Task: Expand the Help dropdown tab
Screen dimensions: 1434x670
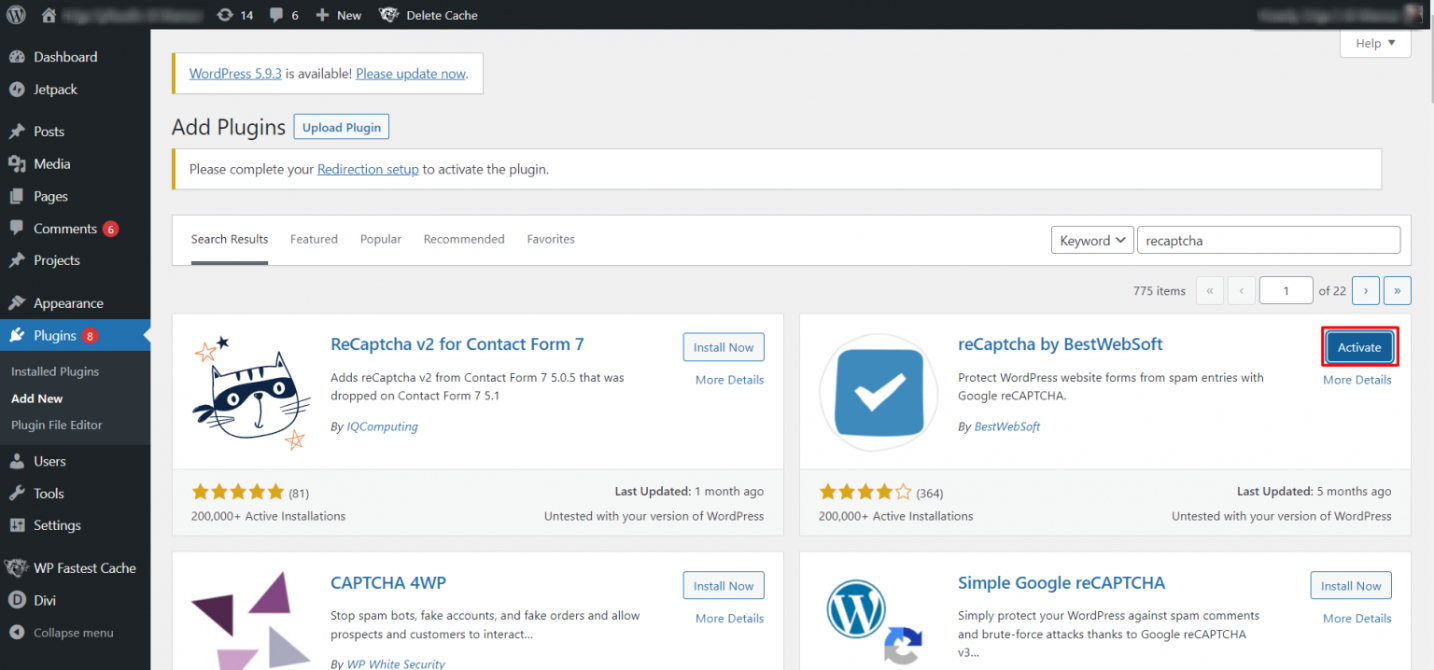Action: [1375, 44]
